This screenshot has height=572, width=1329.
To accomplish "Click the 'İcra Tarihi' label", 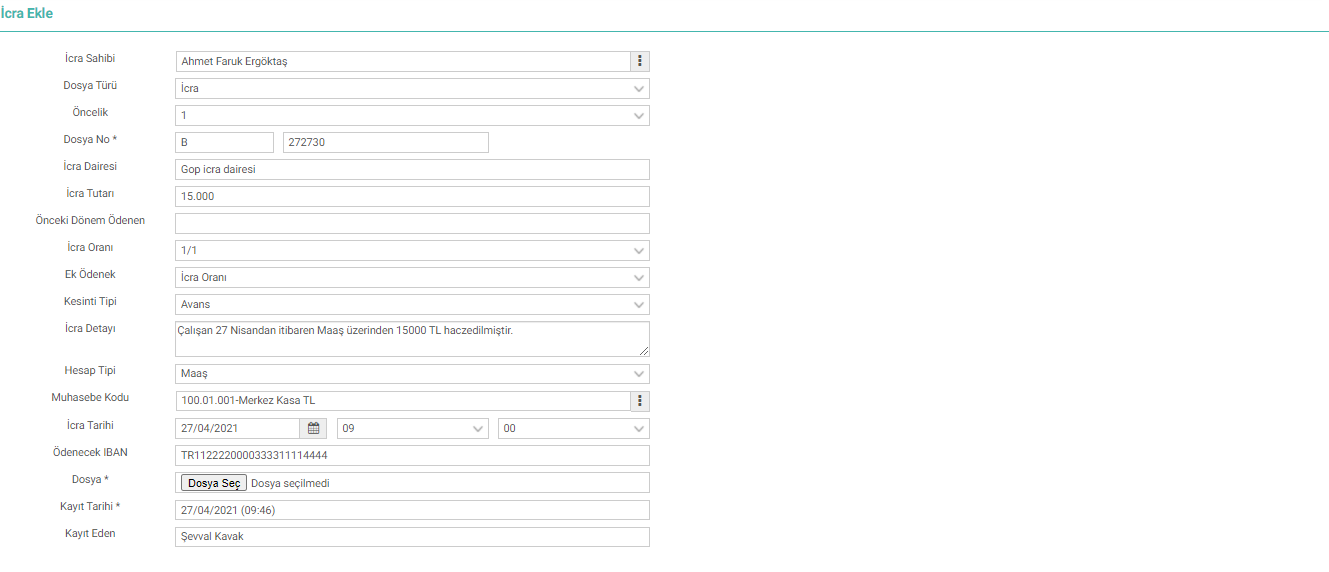I will click(x=90, y=426).
